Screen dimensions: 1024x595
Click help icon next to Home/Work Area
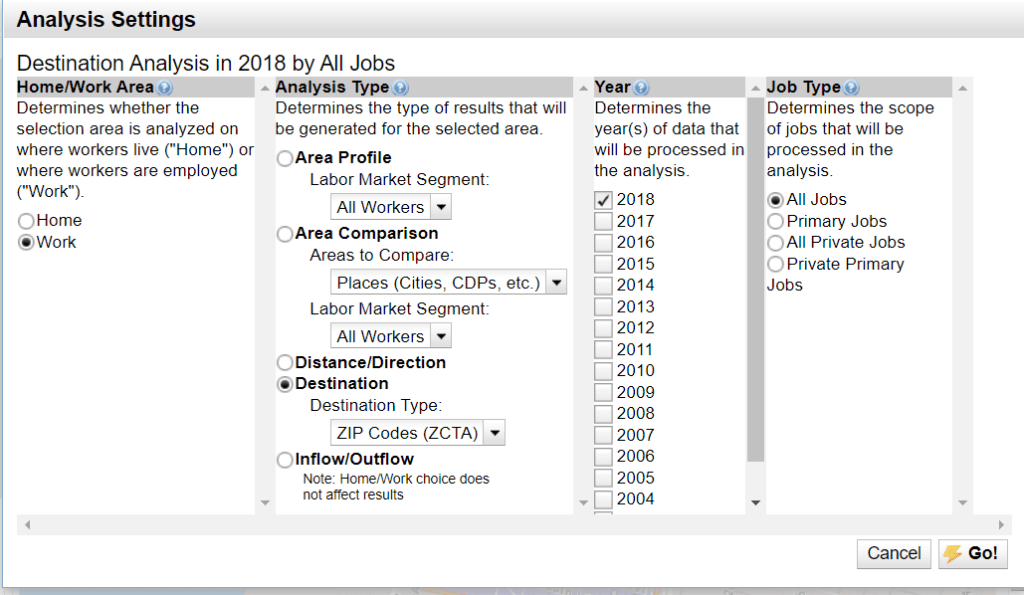(x=165, y=88)
